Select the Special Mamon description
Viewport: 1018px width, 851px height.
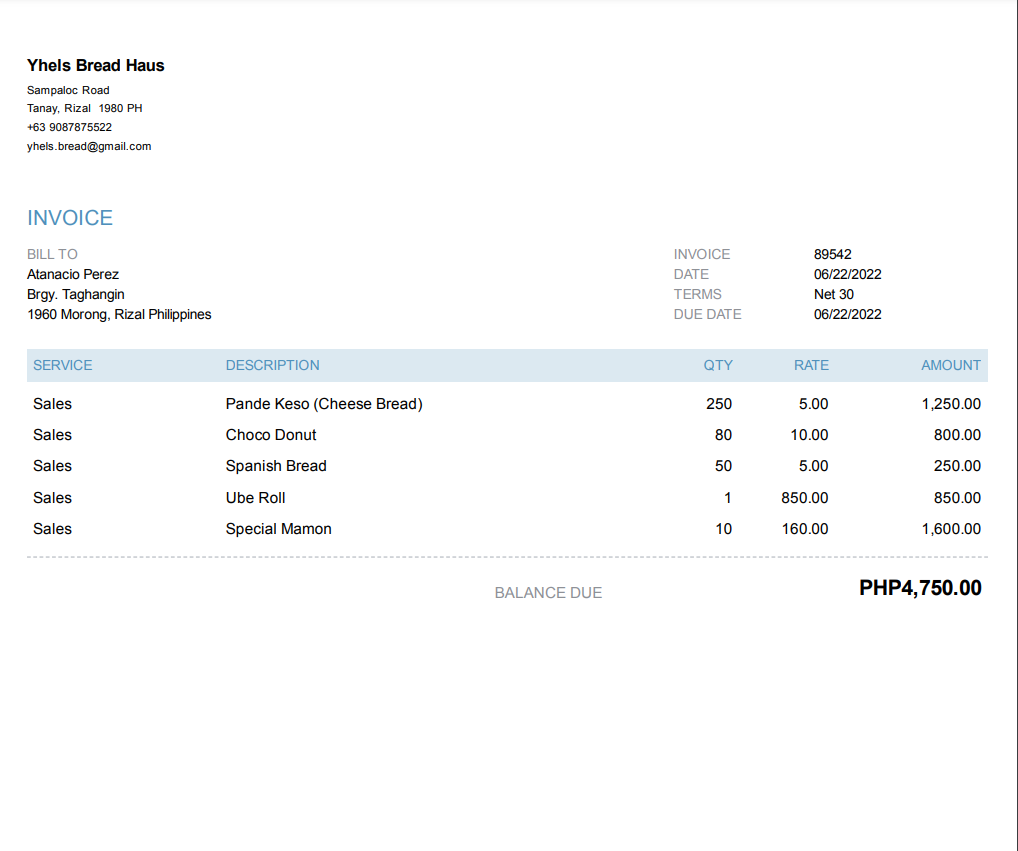pos(279,530)
